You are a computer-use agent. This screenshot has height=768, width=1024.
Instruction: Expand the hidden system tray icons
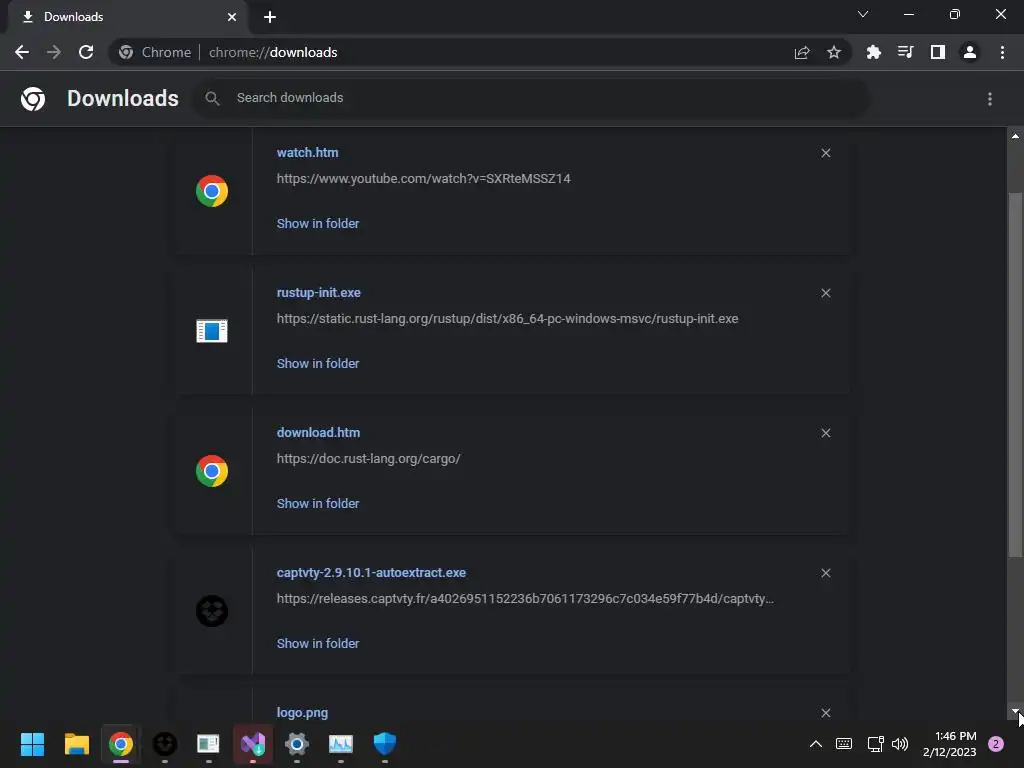click(x=816, y=744)
